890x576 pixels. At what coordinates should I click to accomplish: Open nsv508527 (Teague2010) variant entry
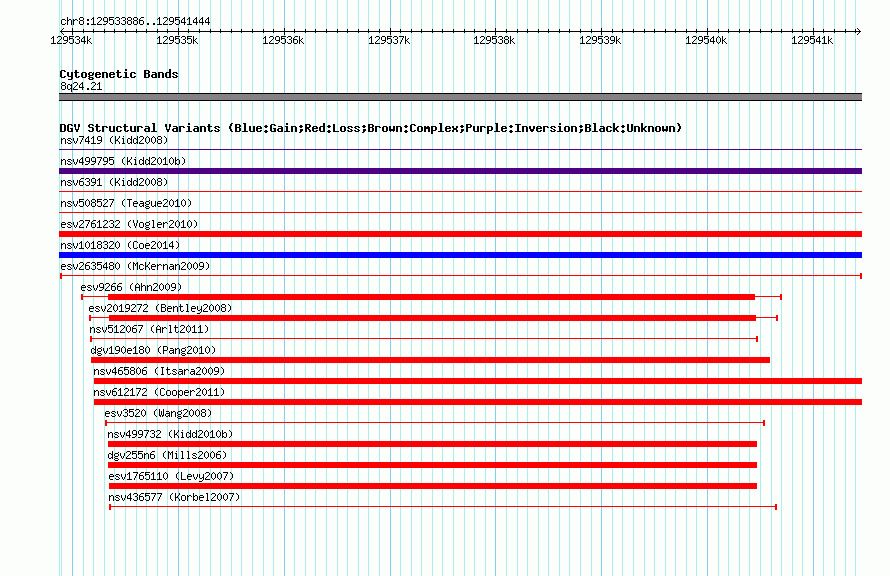click(x=126, y=203)
